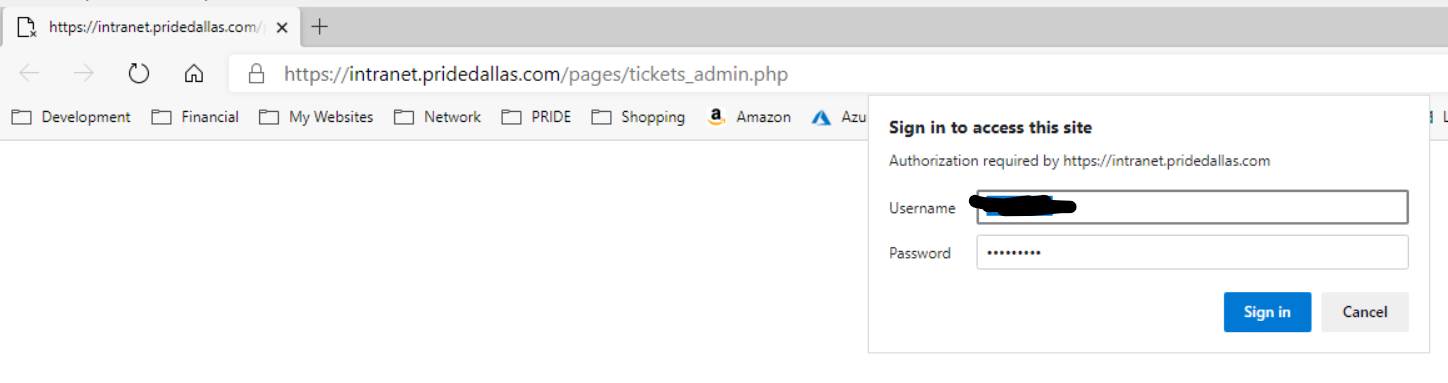Open the Network bookmarks folder
Image resolution: width=1448 pixels, height=383 pixels.
(437, 117)
